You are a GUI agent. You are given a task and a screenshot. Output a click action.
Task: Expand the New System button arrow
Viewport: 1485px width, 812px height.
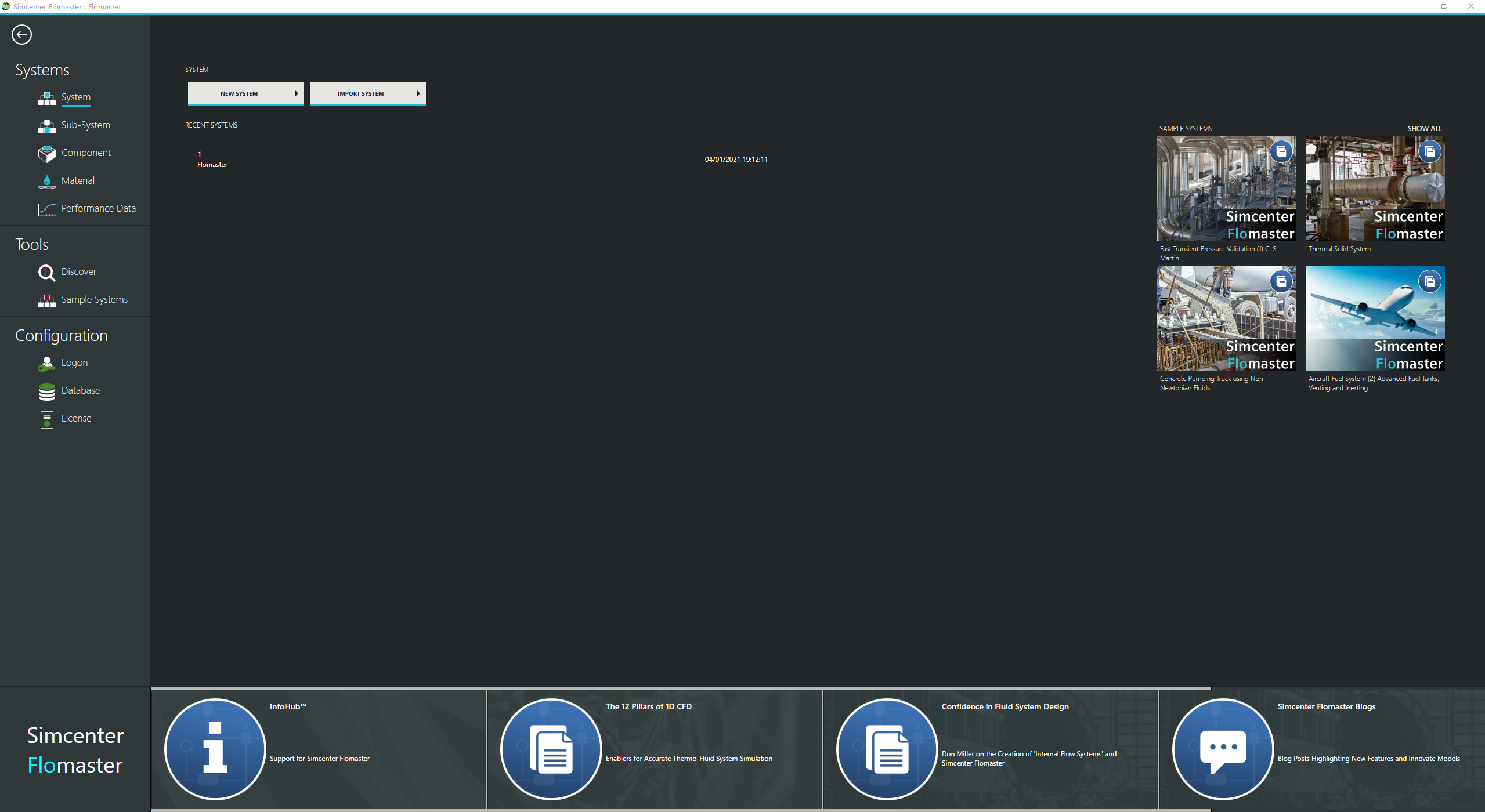[x=296, y=93]
